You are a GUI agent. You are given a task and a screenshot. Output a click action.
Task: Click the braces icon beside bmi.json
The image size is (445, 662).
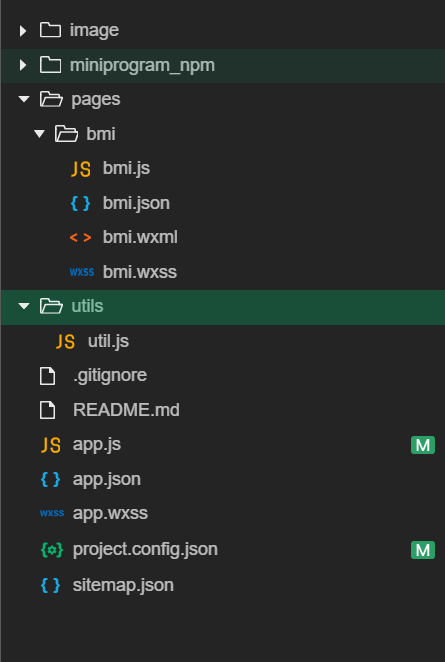click(x=81, y=203)
